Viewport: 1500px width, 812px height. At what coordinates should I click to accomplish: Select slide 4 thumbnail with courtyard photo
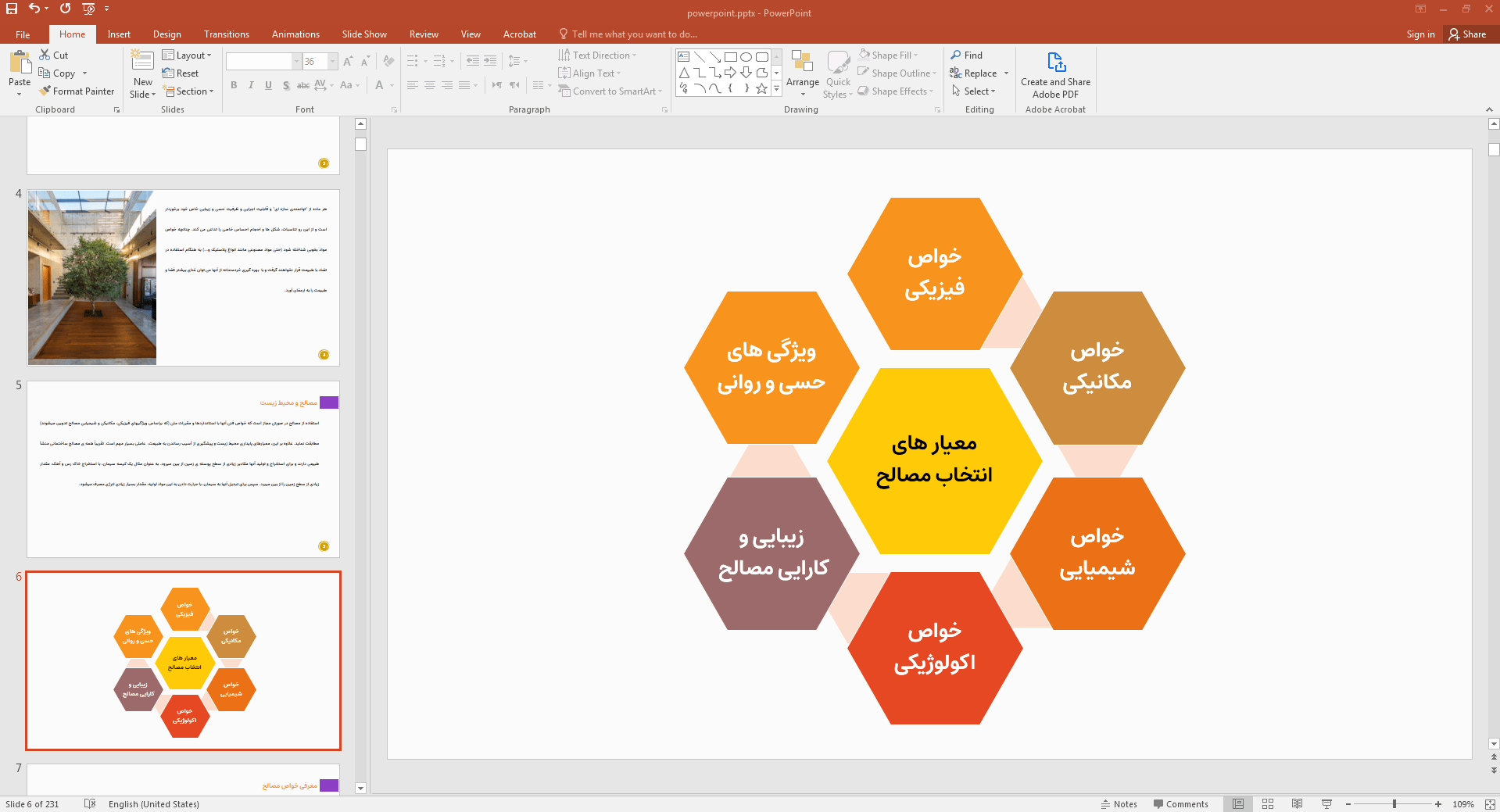click(183, 277)
